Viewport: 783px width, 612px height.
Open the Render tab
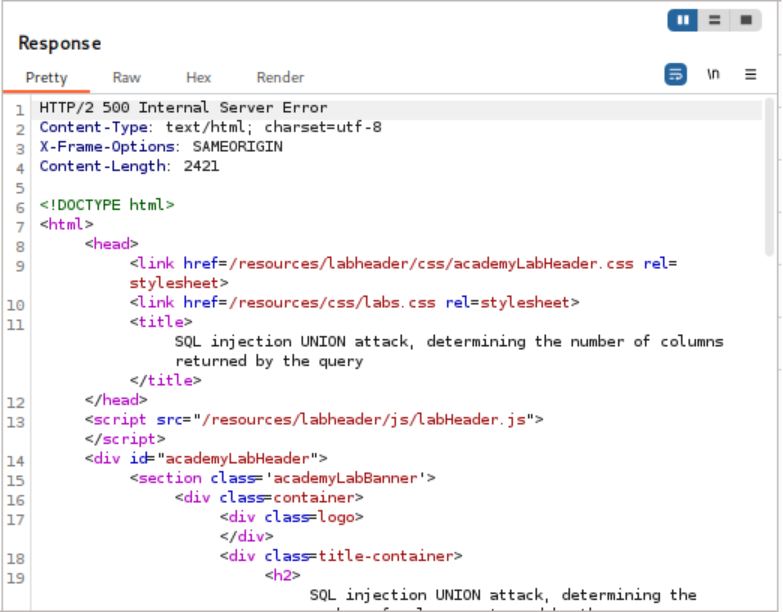(x=280, y=78)
